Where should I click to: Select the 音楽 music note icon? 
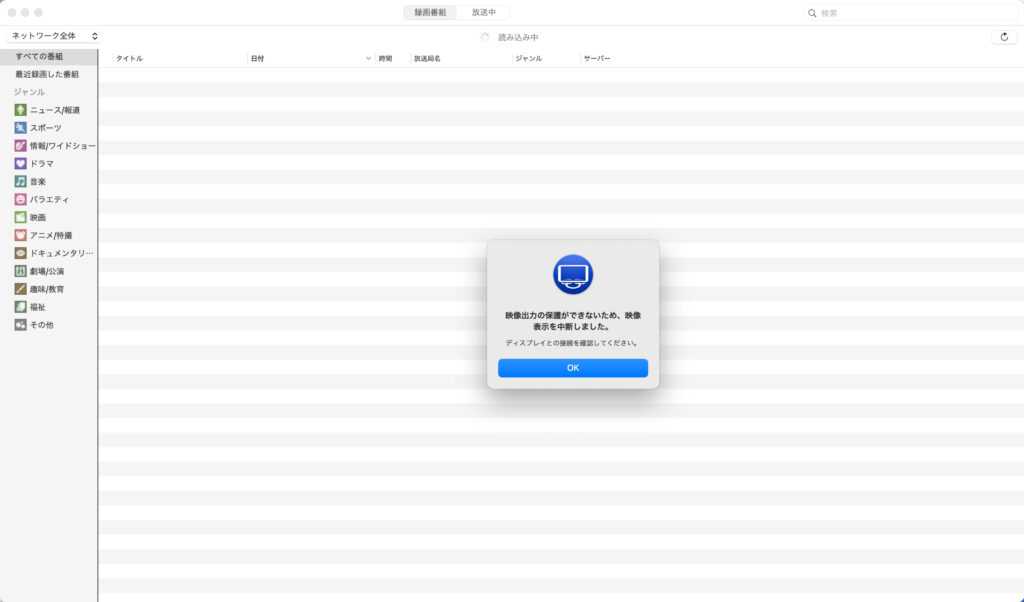20,182
